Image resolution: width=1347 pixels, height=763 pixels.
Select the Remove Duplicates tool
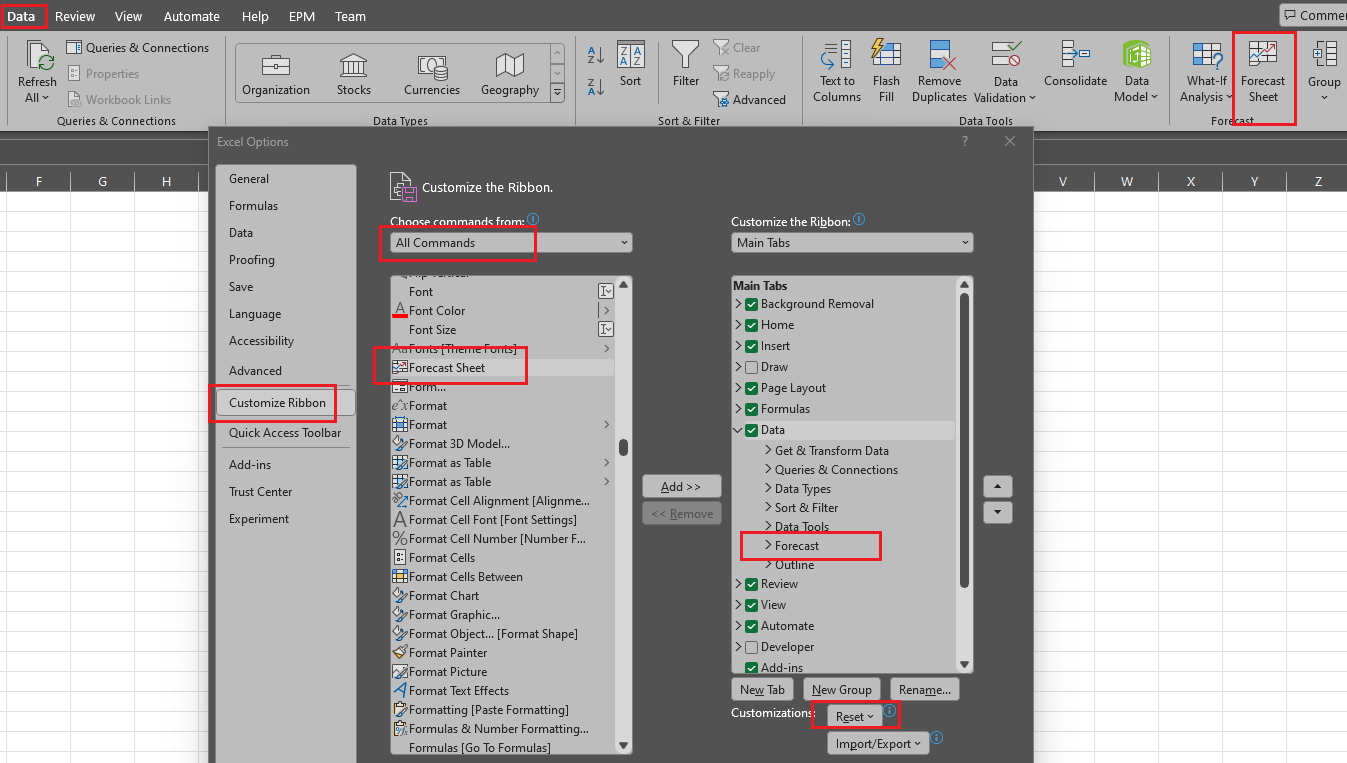point(939,73)
